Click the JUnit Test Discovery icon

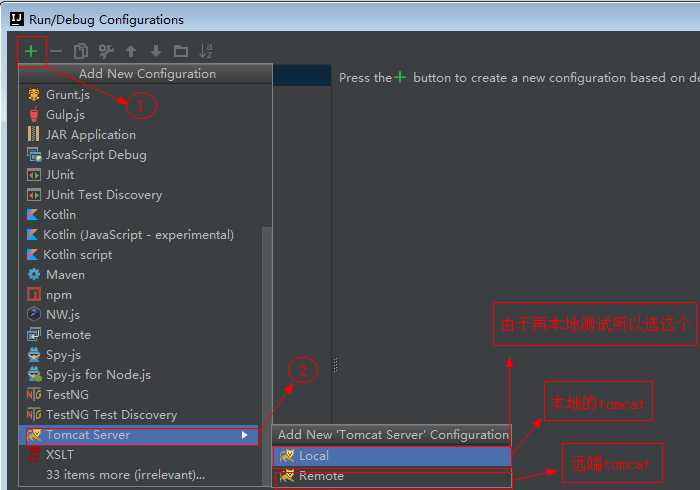[33, 195]
